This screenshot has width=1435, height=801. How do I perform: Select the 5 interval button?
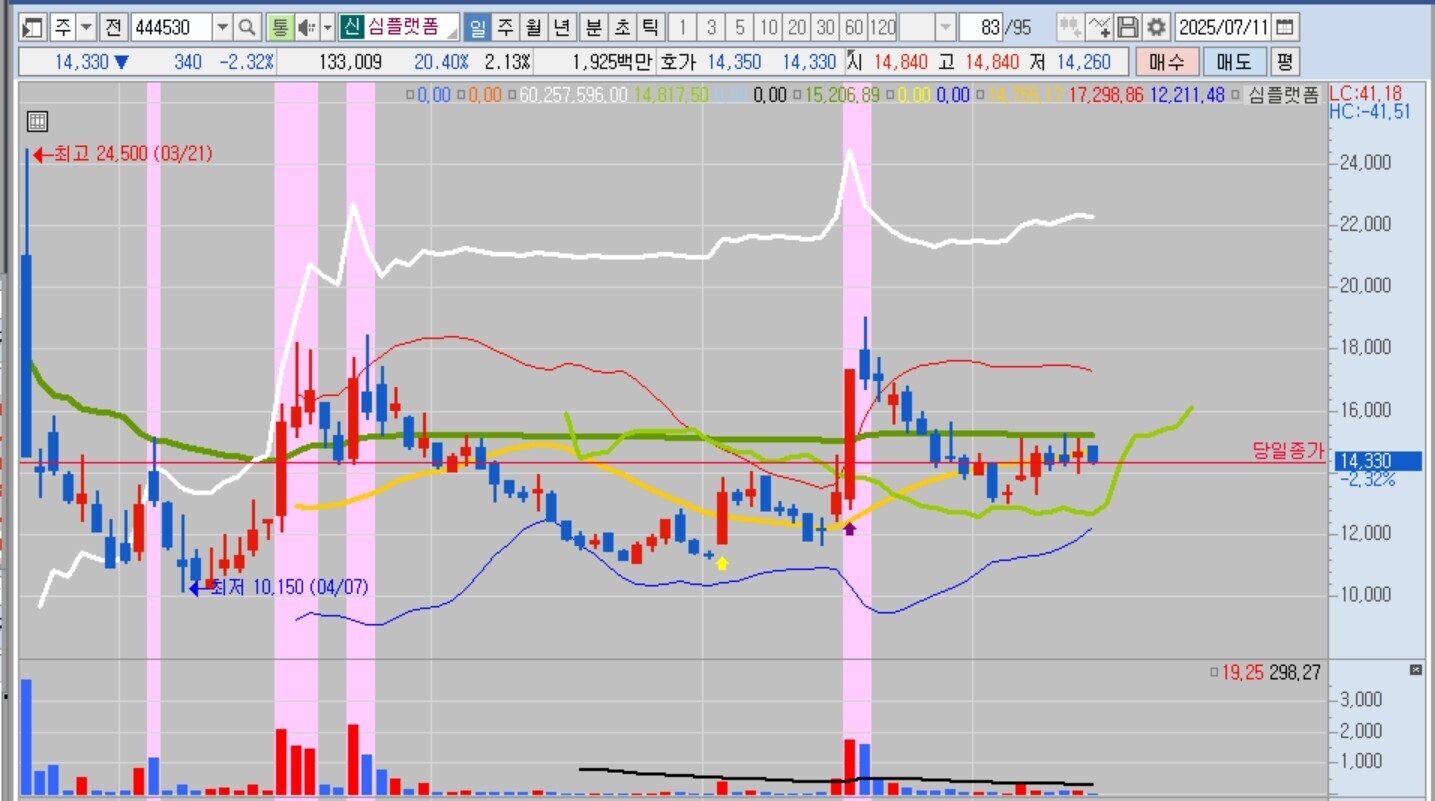[740, 27]
